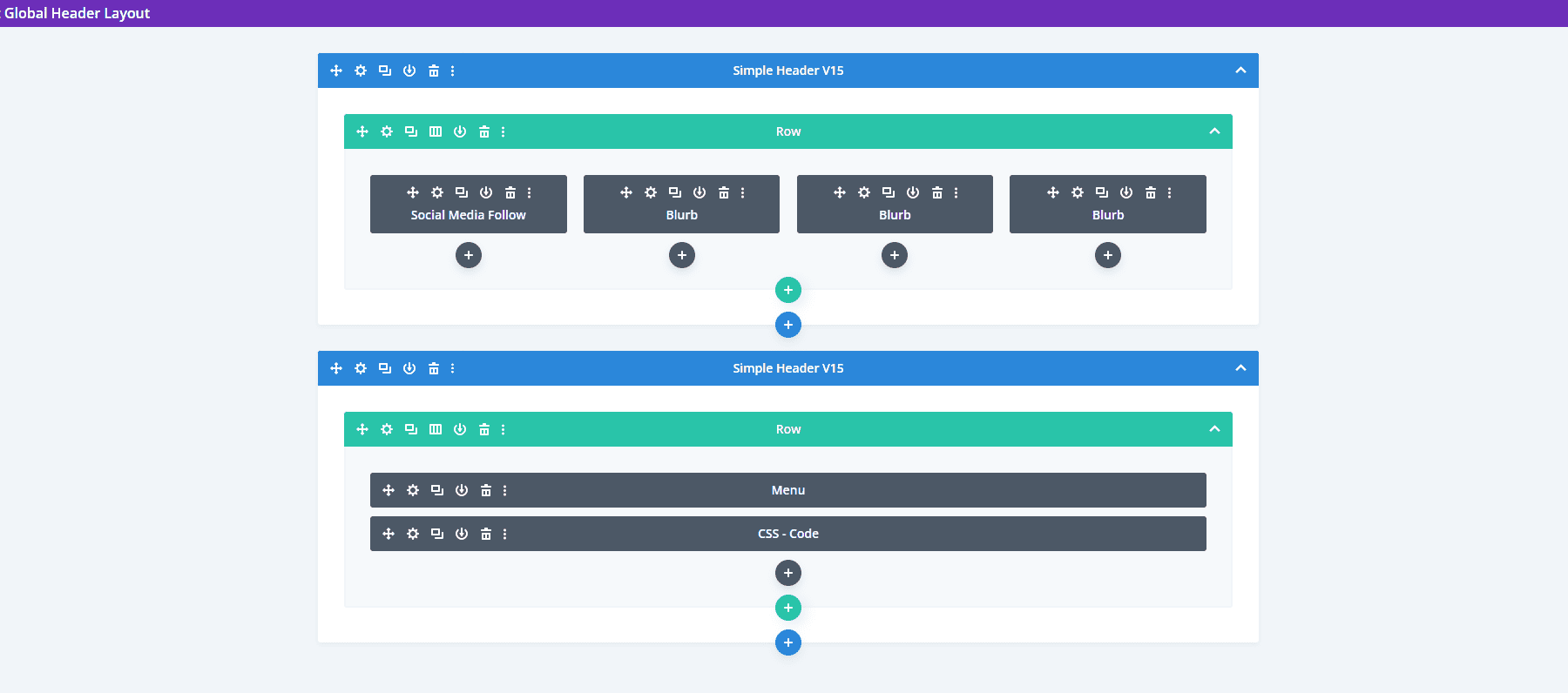Open settings of the section containing the Menu
This screenshot has height=693, width=1568.
(361, 368)
